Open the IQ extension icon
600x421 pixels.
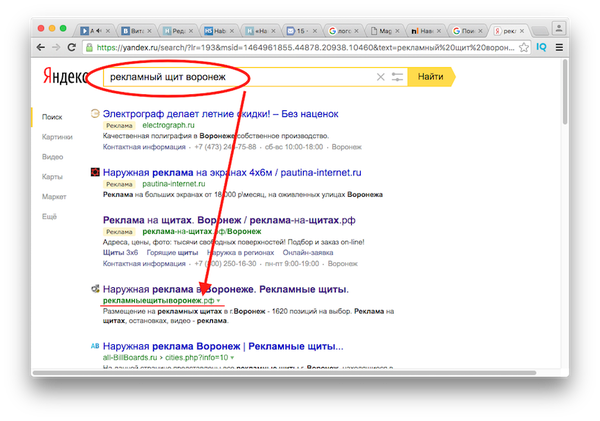point(541,47)
